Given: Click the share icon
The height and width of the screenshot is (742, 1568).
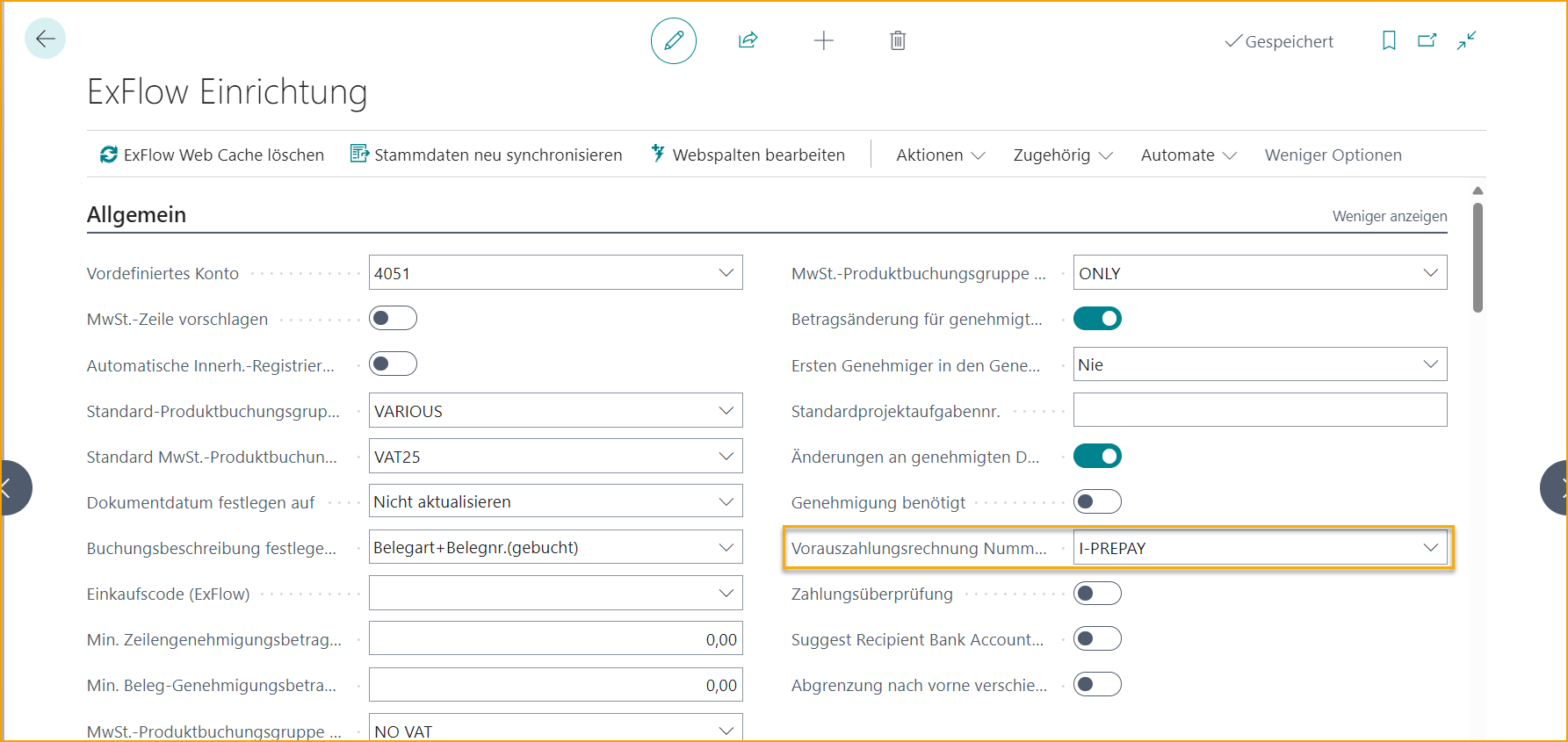Looking at the screenshot, I should tap(748, 40).
